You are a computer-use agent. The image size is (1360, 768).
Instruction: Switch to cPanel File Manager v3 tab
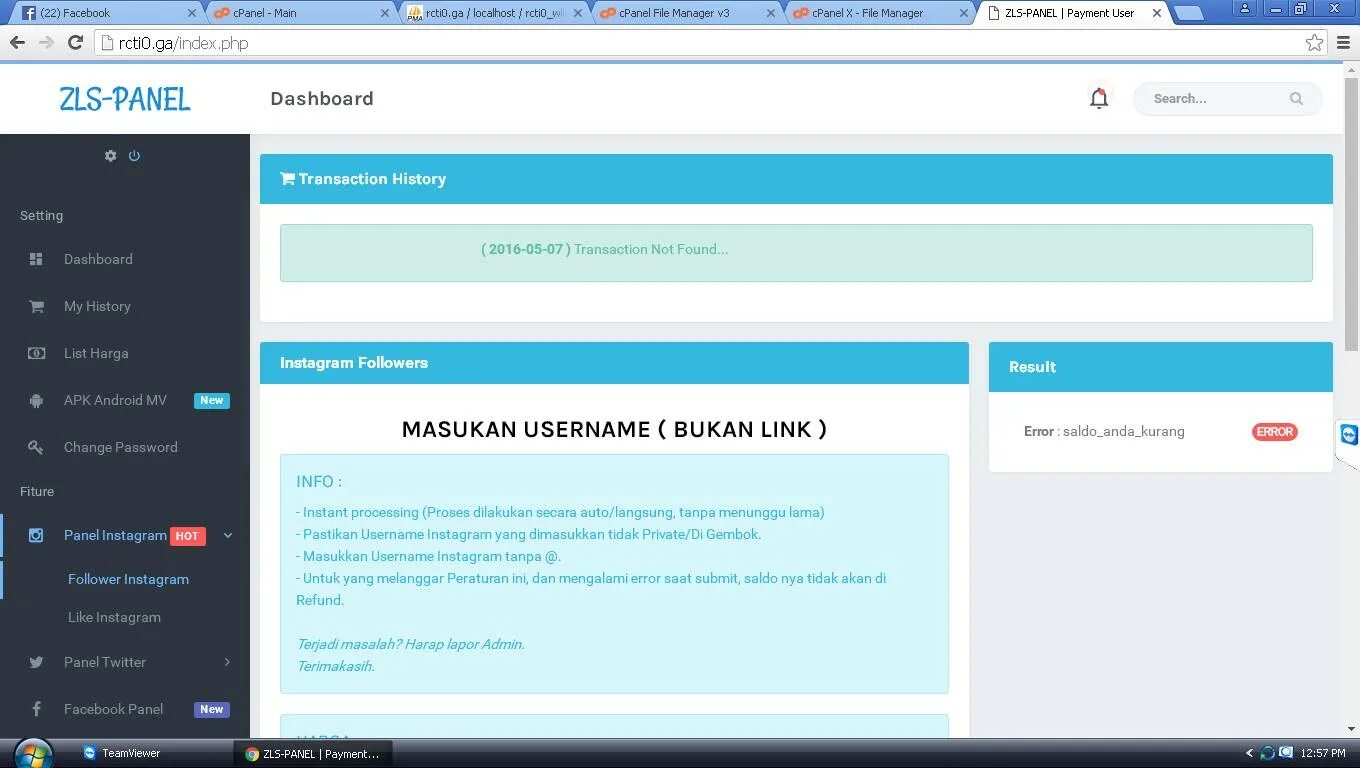[686, 13]
